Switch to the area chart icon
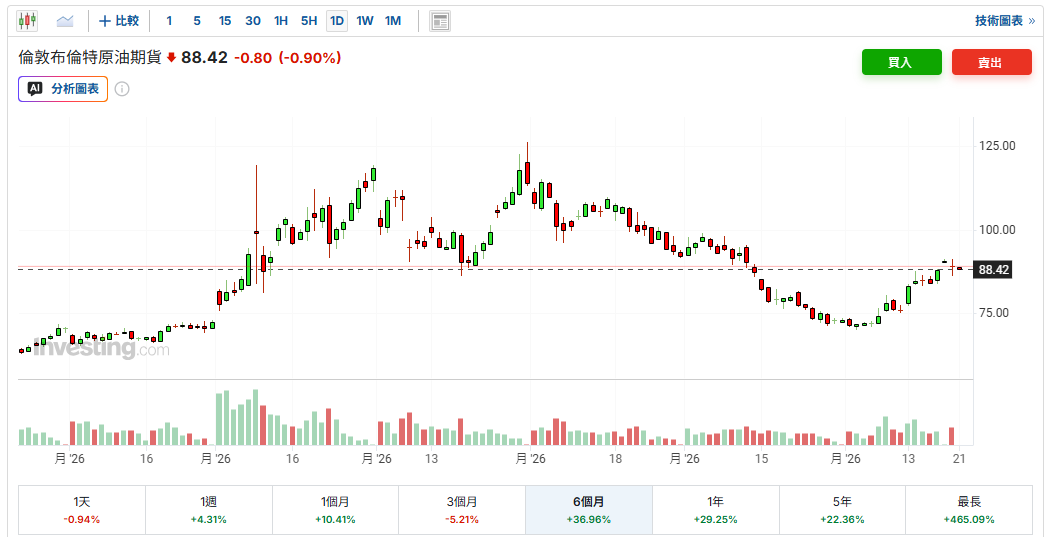This screenshot has height=537, width=1062. click(65, 21)
